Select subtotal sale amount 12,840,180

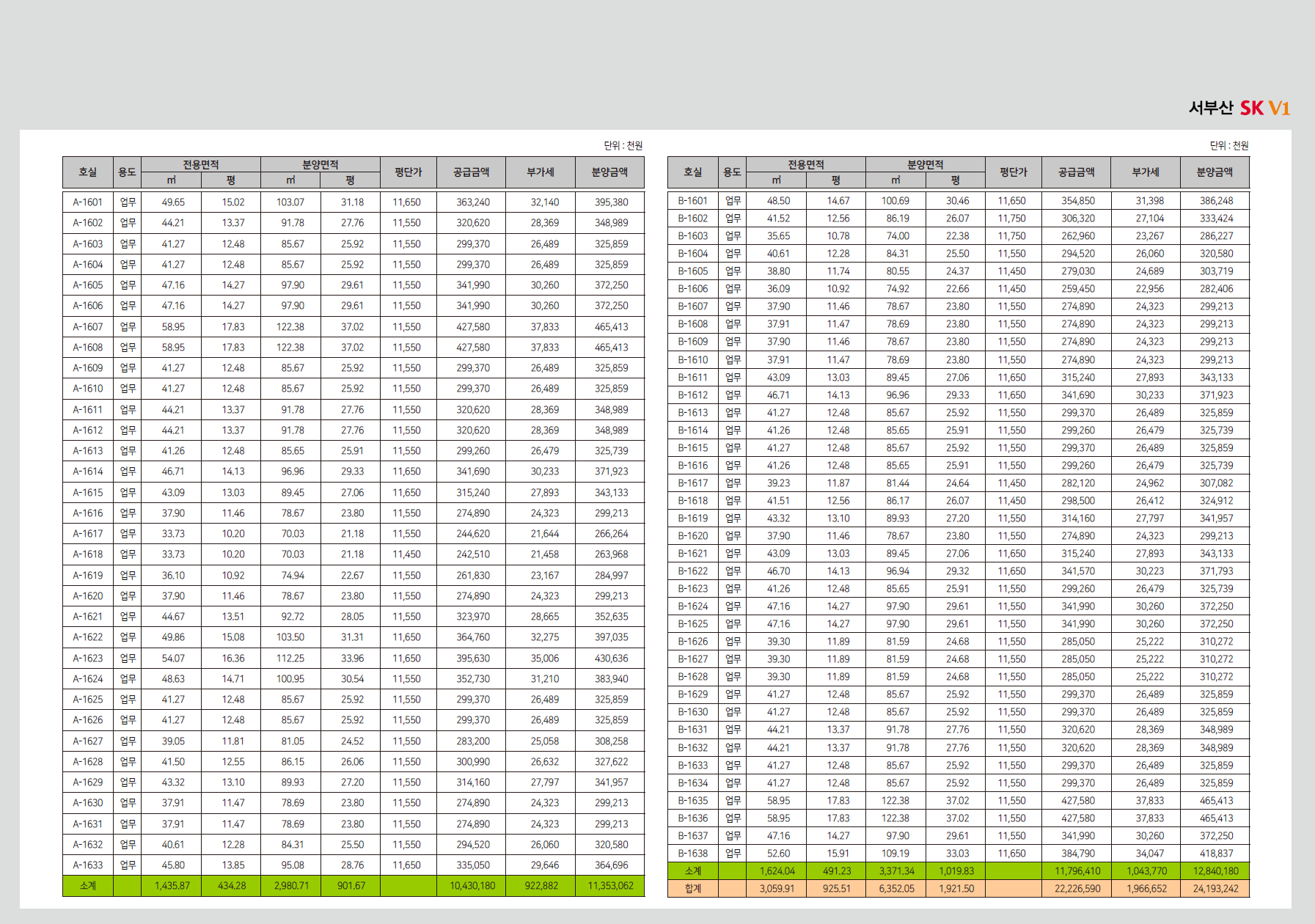coord(1215,871)
